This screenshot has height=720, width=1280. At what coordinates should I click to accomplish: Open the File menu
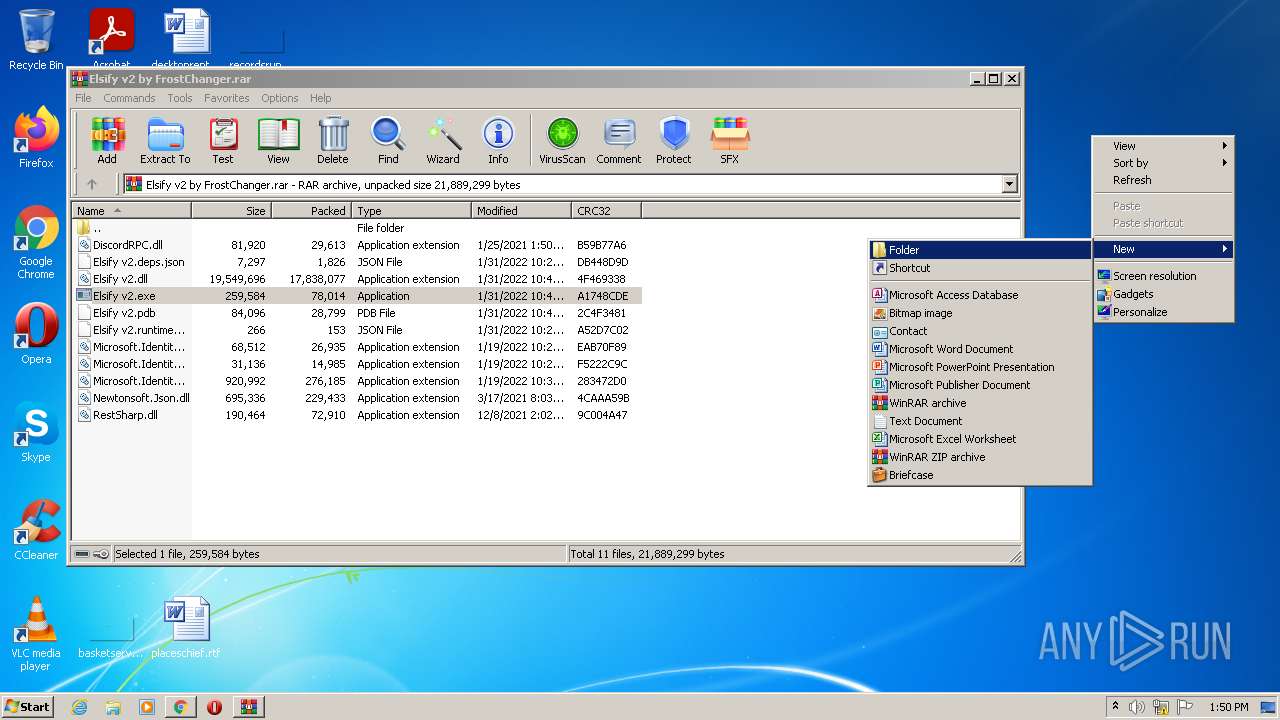(x=83, y=98)
